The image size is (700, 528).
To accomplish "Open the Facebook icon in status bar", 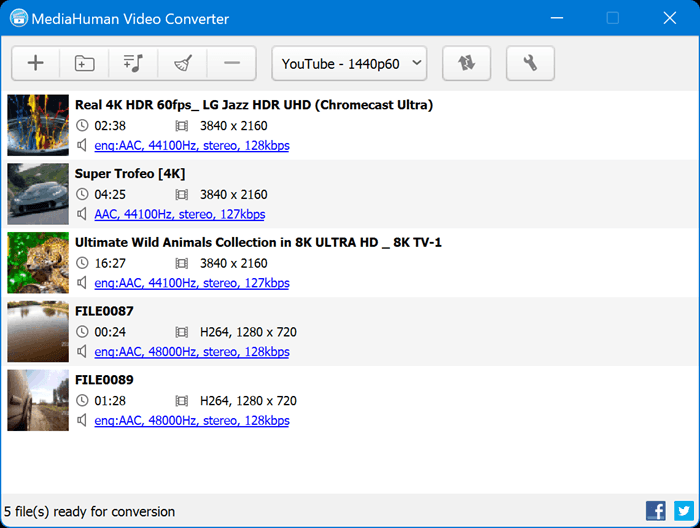I will click(656, 510).
